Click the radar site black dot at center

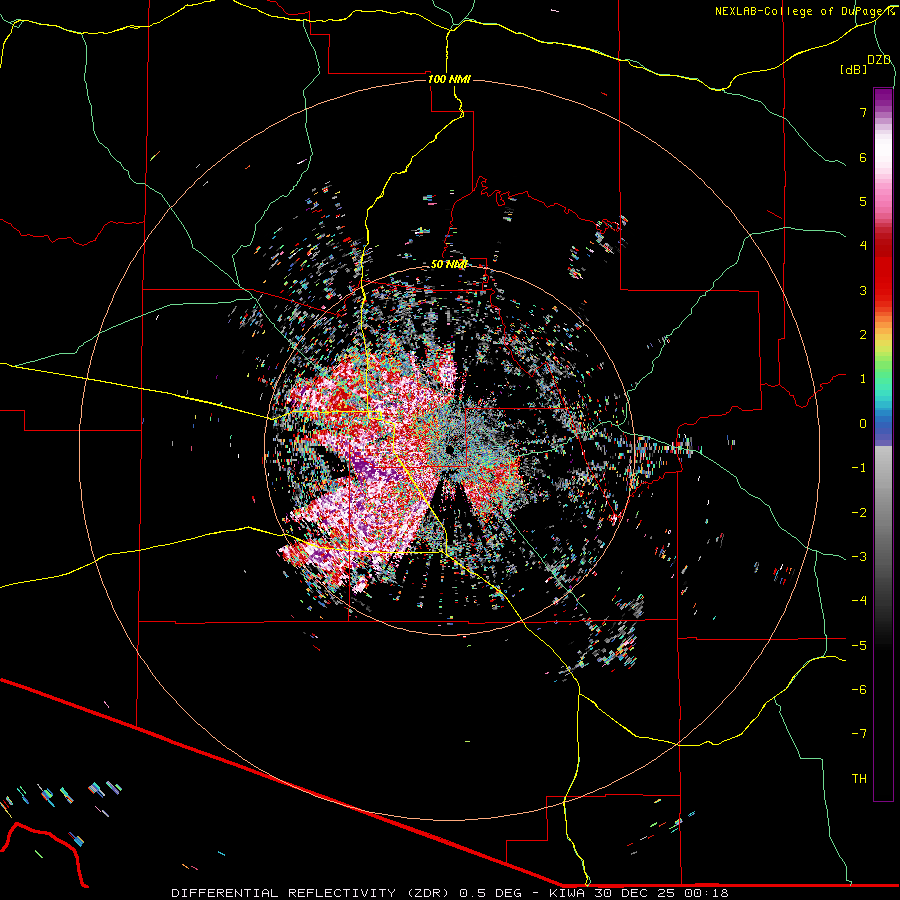pos(449,449)
